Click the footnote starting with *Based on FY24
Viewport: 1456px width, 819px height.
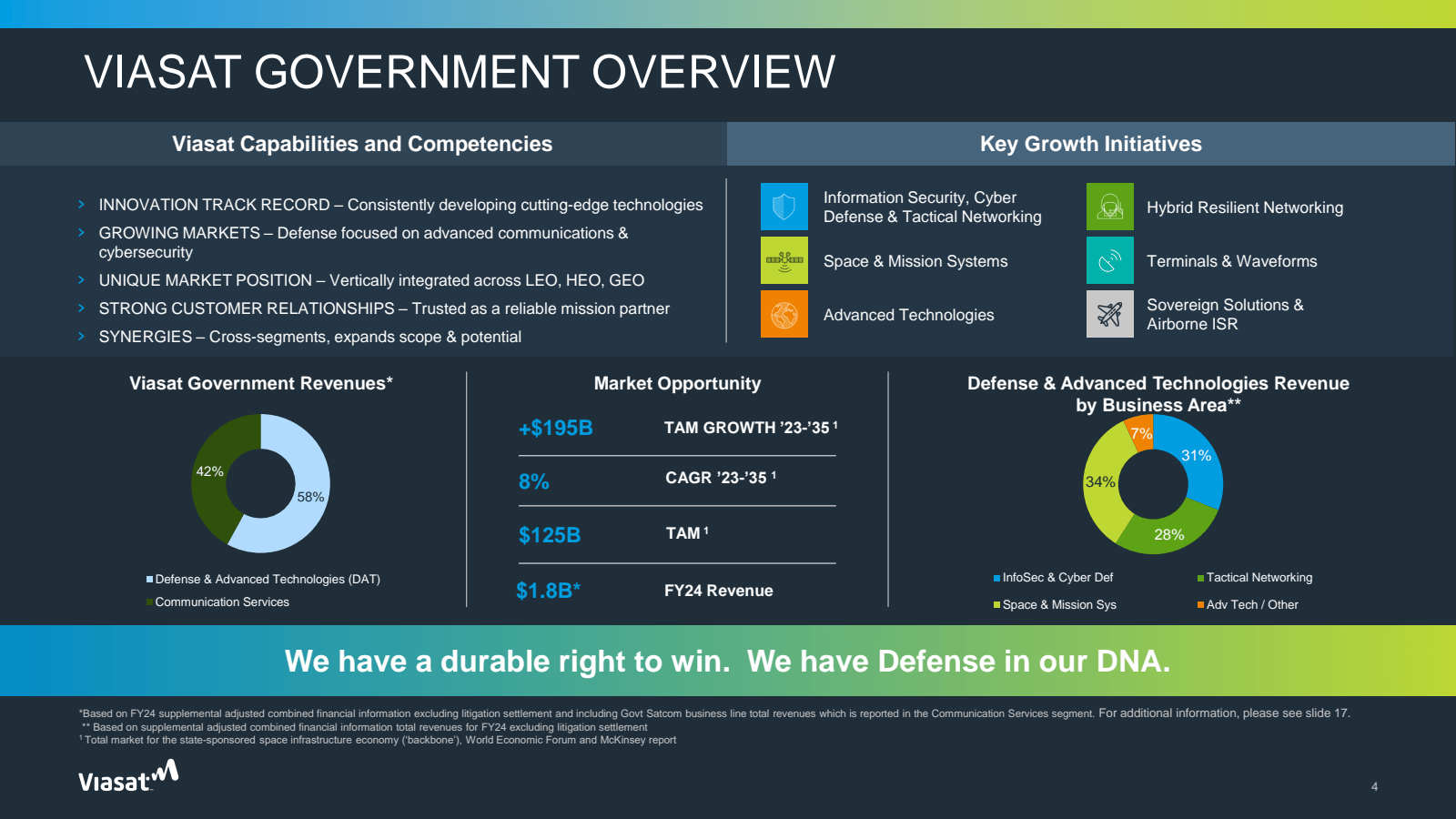pyautogui.click(x=714, y=713)
